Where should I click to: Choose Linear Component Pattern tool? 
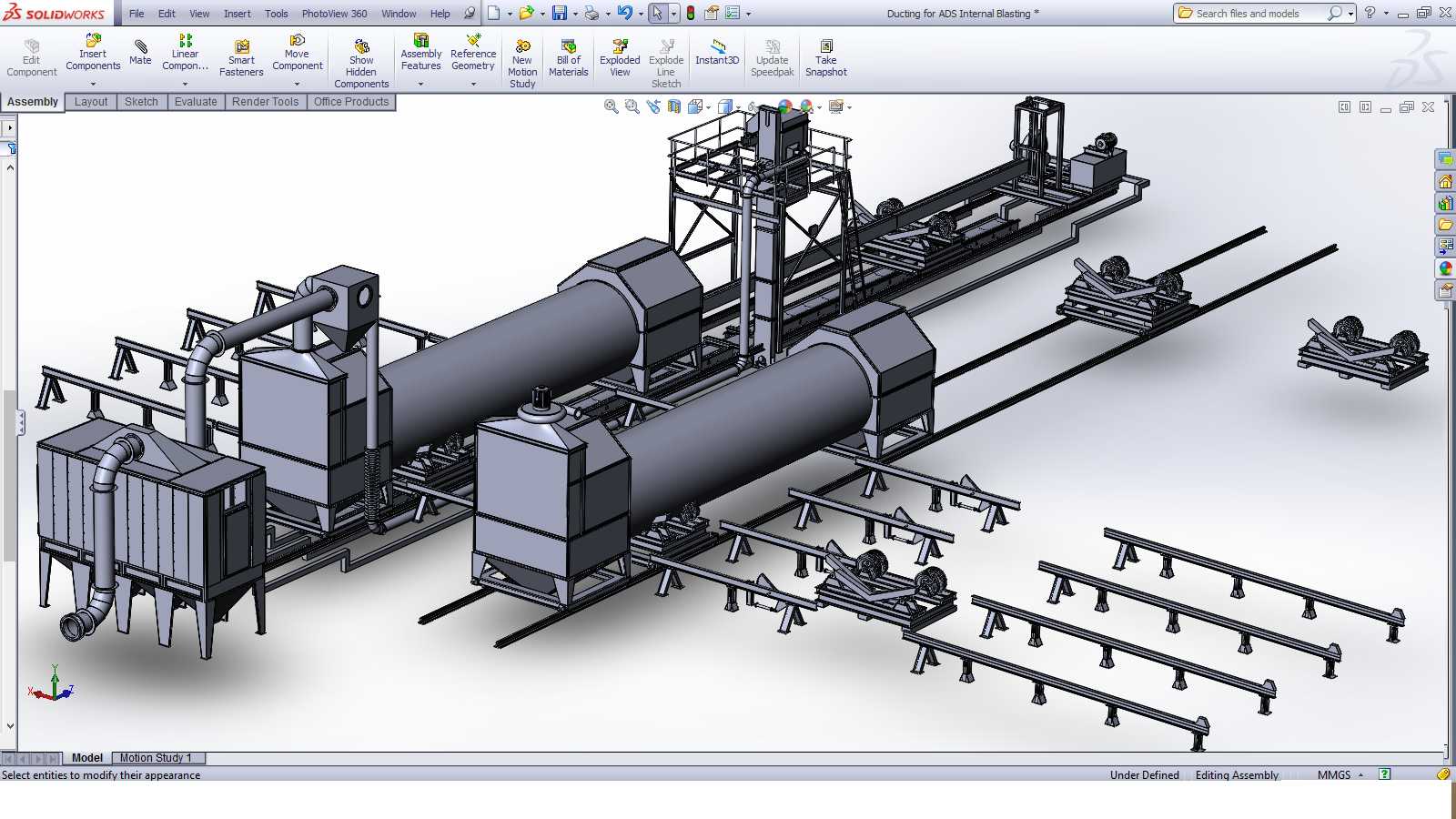pyautogui.click(x=185, y=53)
